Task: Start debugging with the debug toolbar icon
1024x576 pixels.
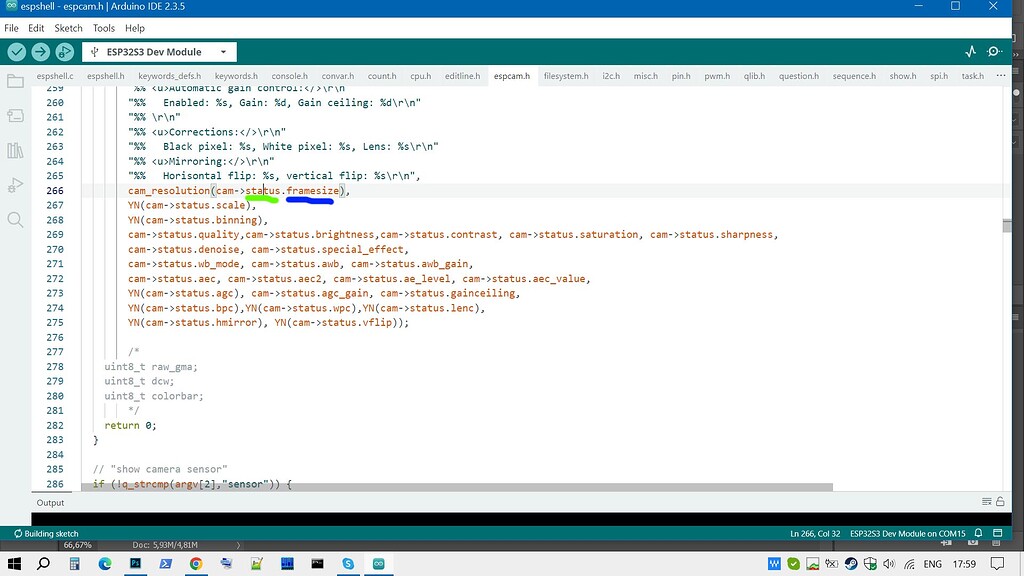Action: coord(66,51)
